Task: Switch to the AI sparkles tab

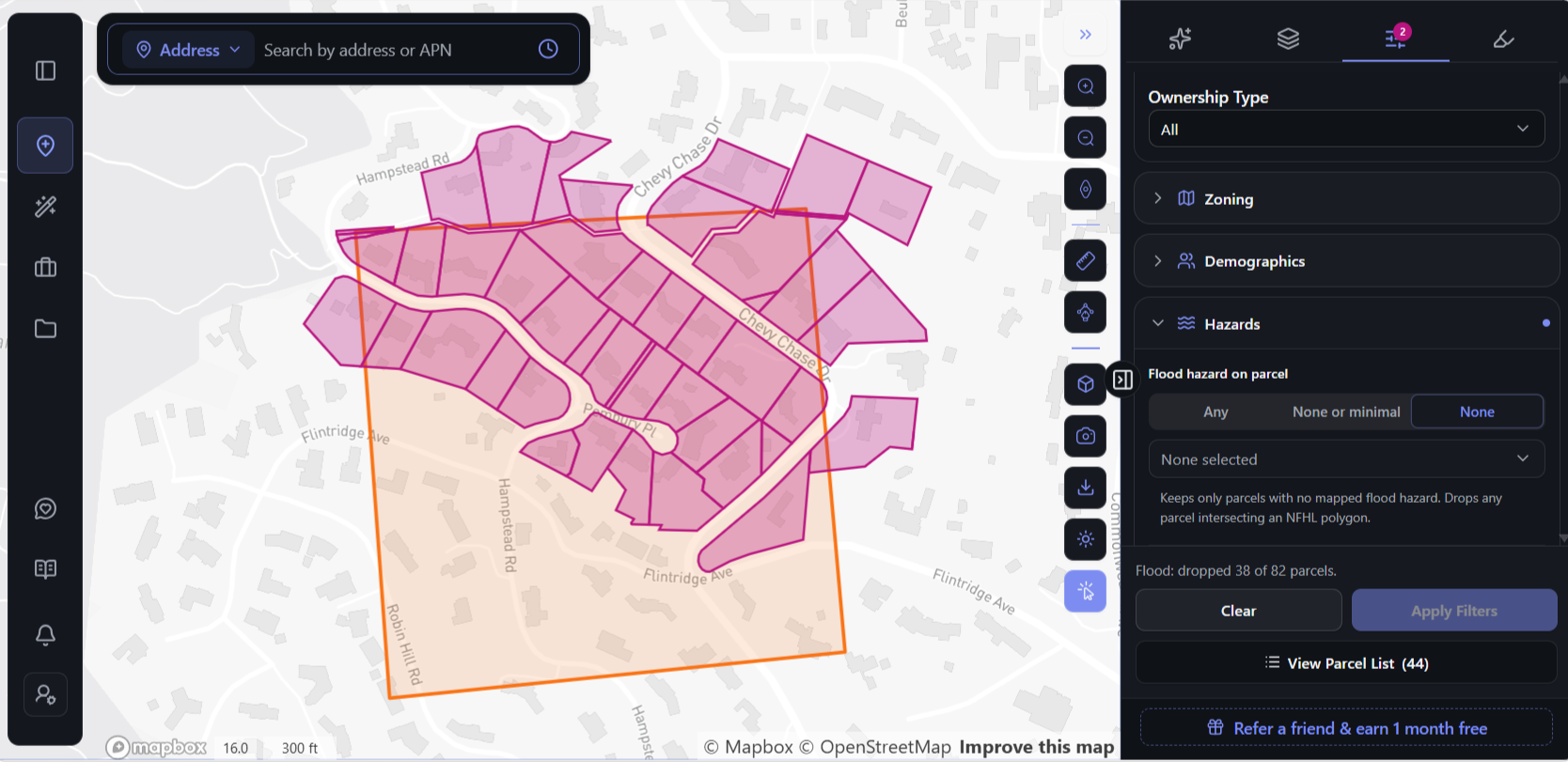Action: [1181, 39]
